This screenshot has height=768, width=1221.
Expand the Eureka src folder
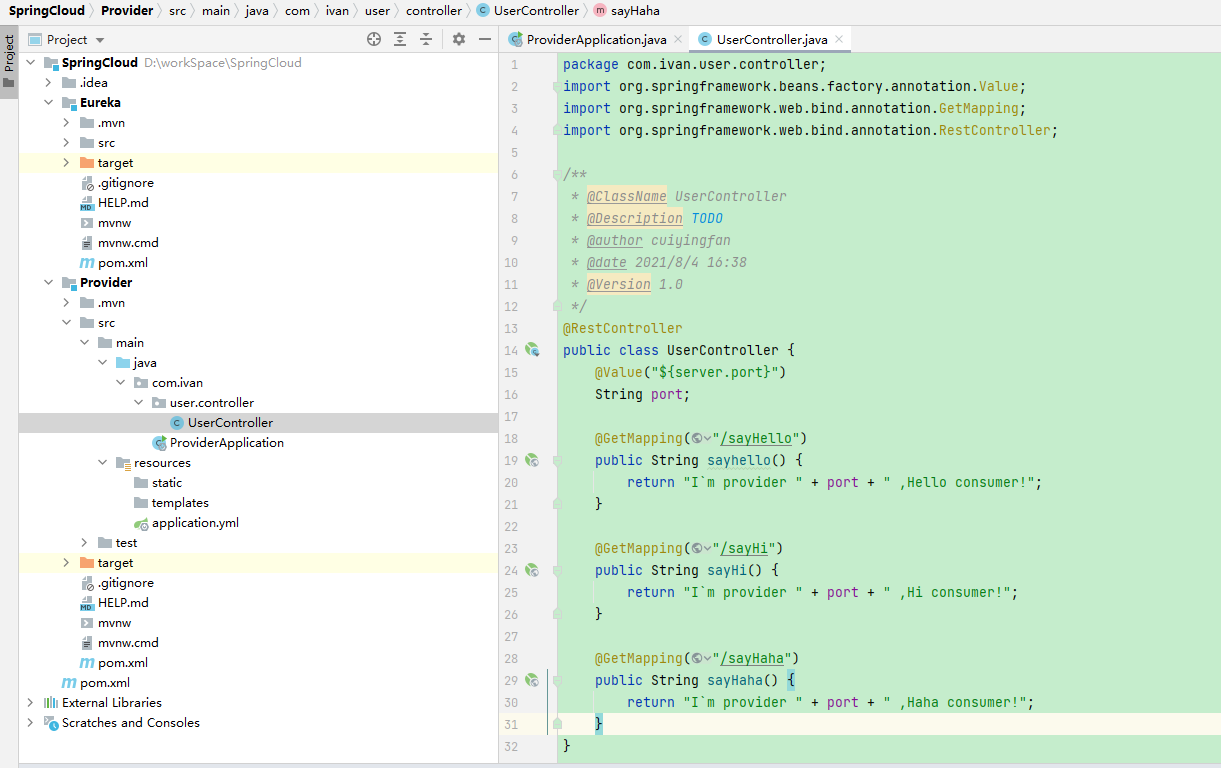67,142
